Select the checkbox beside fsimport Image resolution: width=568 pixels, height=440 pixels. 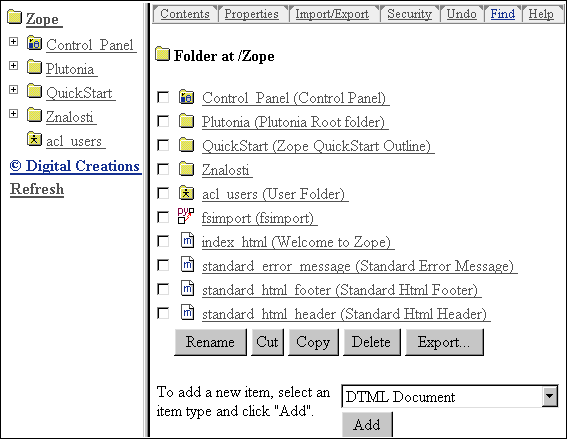pos(163,217)
